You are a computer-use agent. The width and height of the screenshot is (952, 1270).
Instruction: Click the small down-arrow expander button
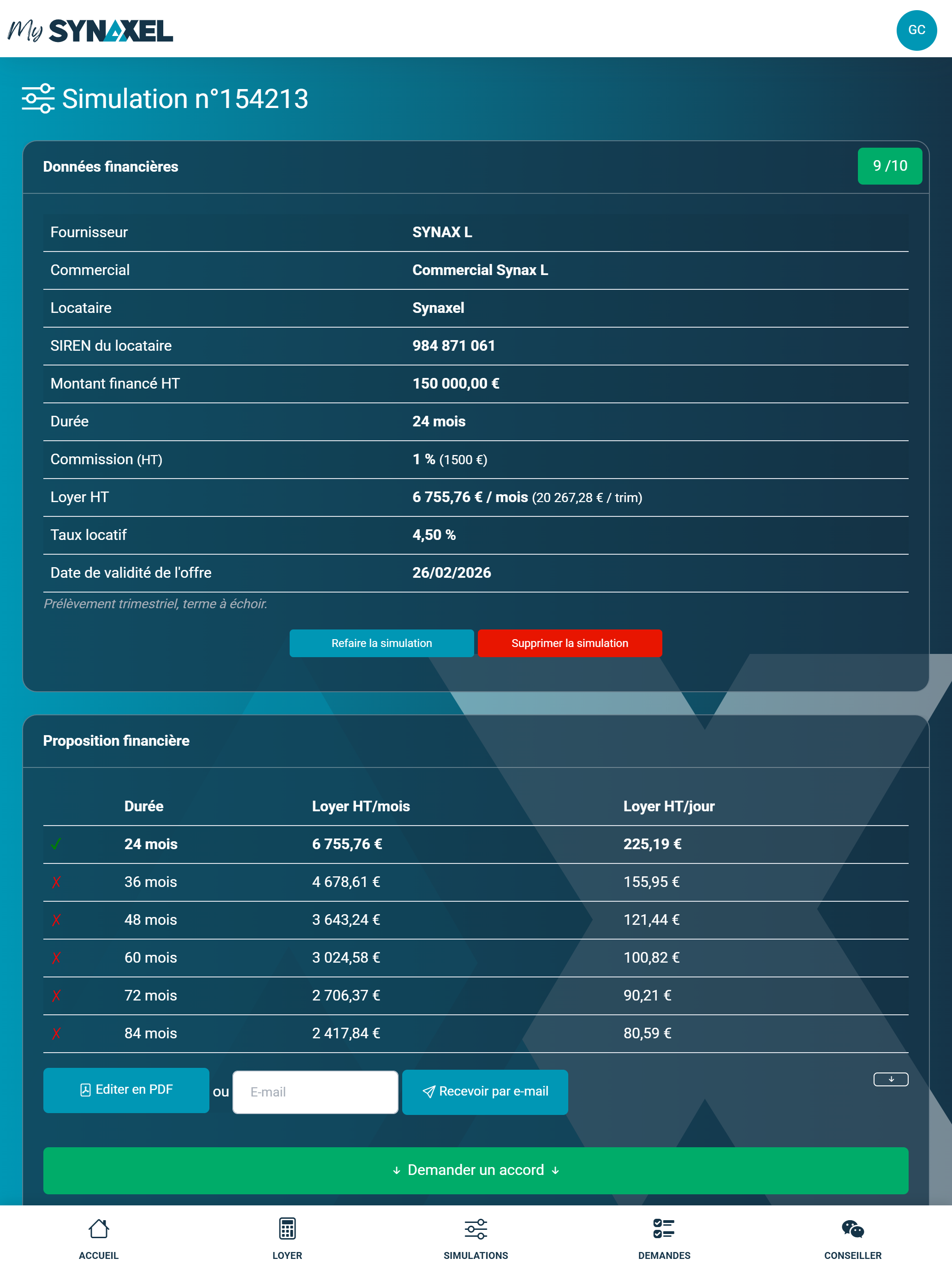(891, 1079)
